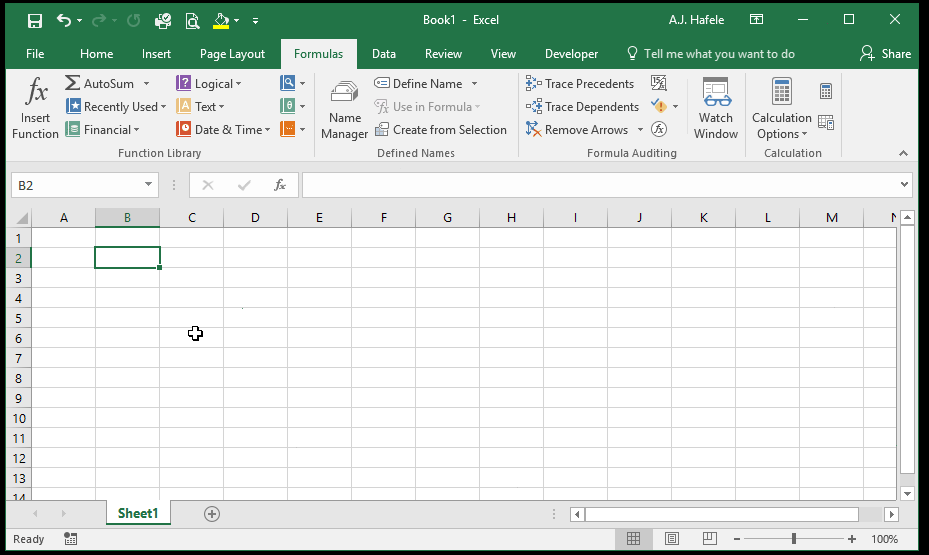The height and width of the screenshot is (555, 929).
Task: Click the Print Preview icon in Quick Access Toolbar
Action: click(192, 21)
